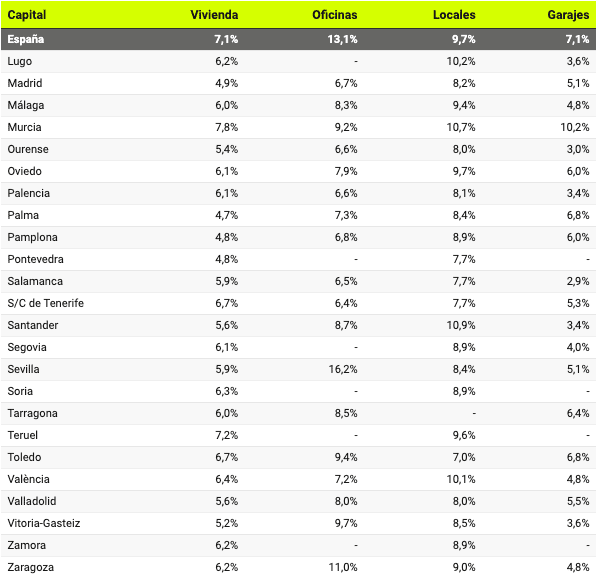The image size is (598, 581).
Task: Click Zaragoza's Oficinas value 11,0%
Action: pyautogui.click(x=343, y=567)
